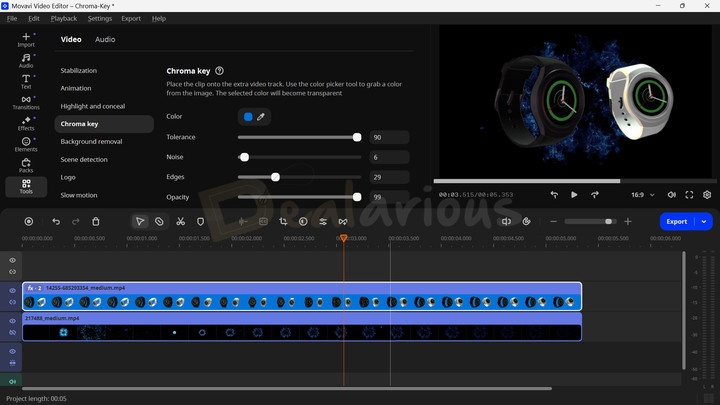720x405 pixels.
Task: Toggle visibility of 217488_medium.mp4 track
Action: (13, 321)
